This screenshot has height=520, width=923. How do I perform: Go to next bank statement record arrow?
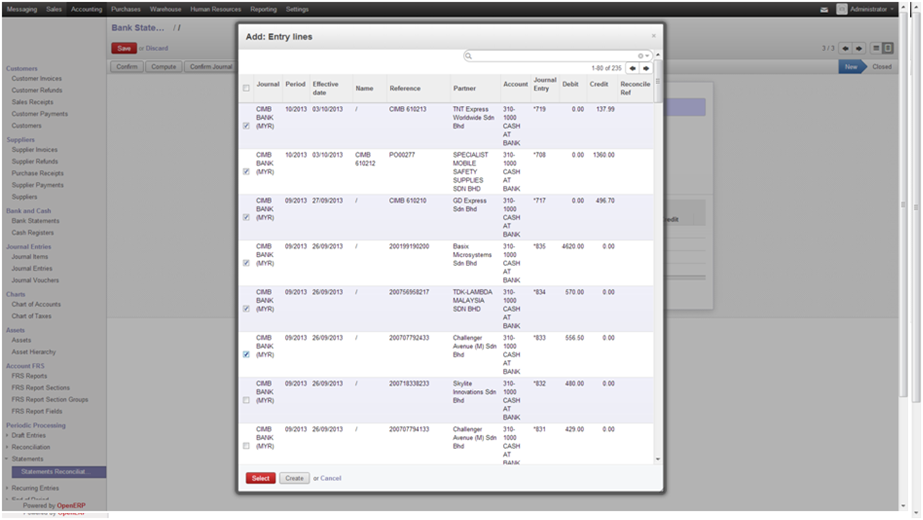pos(859,48)
